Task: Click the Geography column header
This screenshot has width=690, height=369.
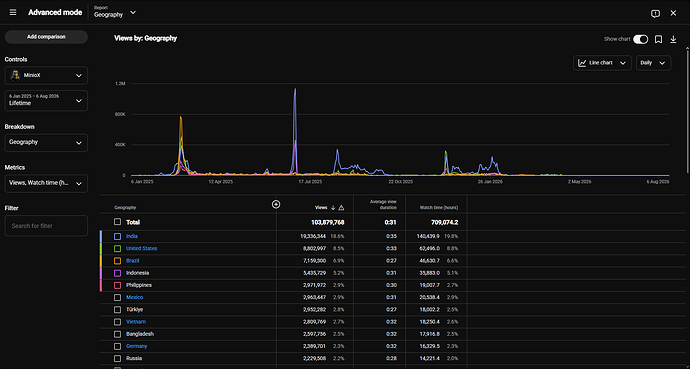Action: coord(125,208)
